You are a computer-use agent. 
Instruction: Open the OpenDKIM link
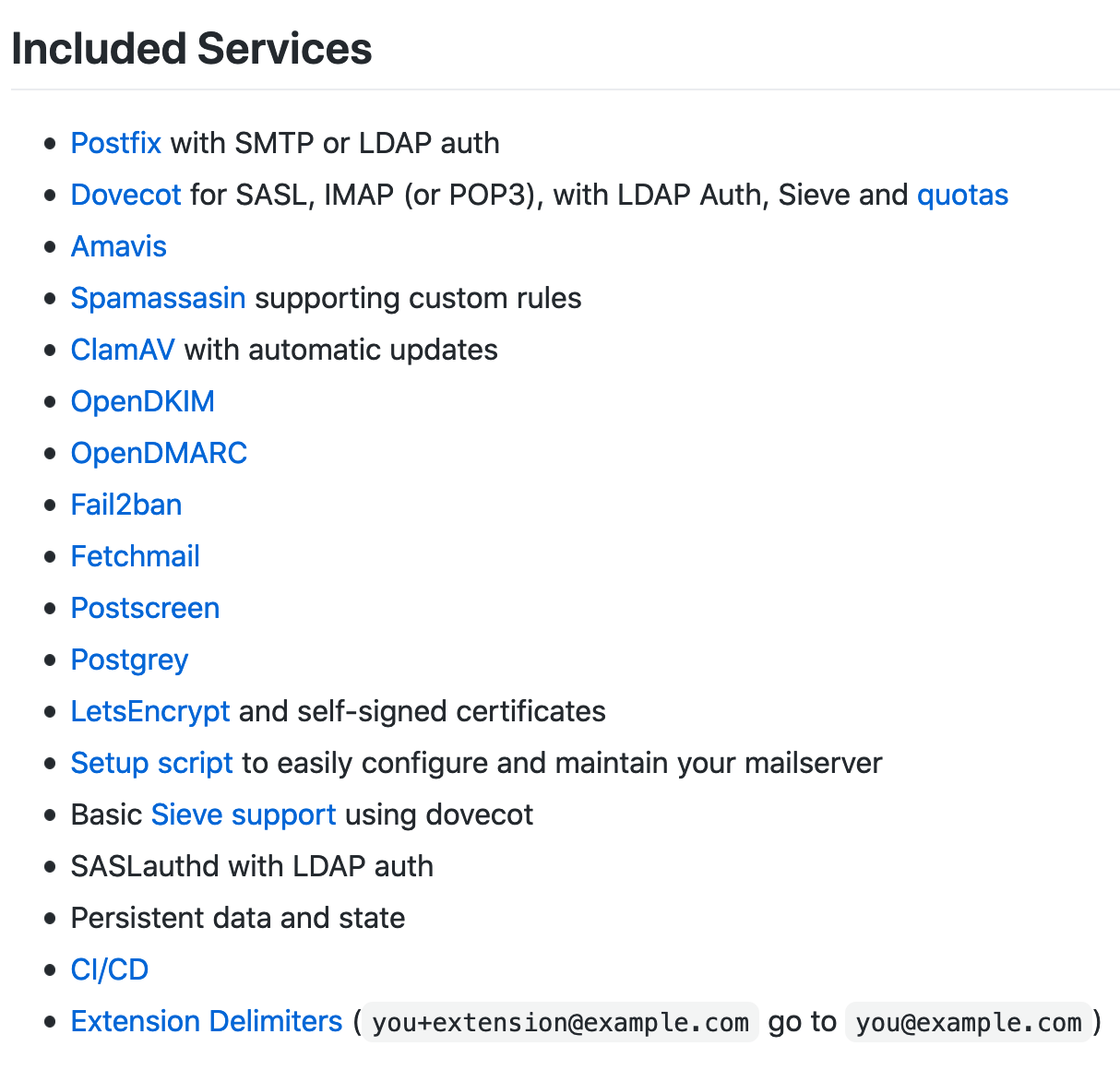tap(143, 401)
